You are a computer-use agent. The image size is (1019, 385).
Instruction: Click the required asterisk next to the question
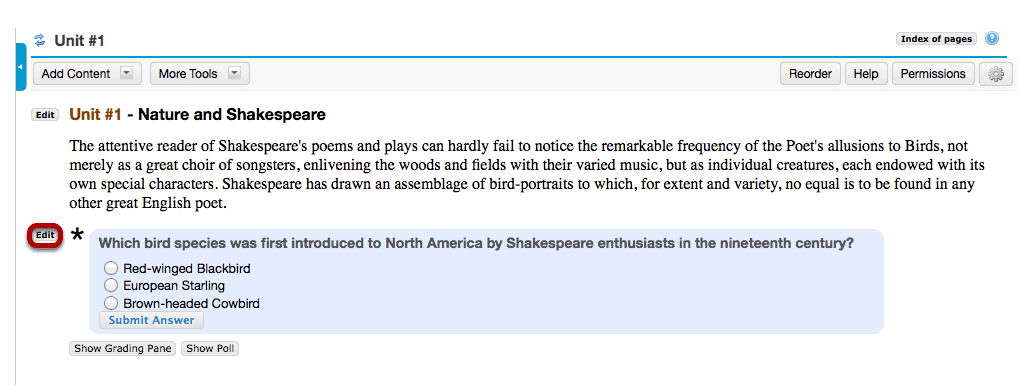click(77, 236)
